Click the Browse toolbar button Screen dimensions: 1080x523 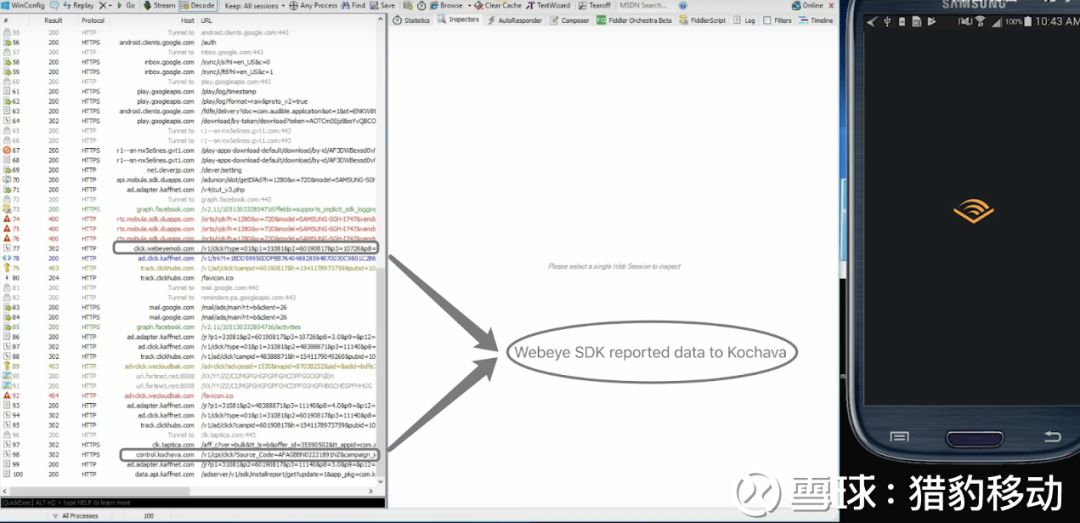(x=446, y=5)
